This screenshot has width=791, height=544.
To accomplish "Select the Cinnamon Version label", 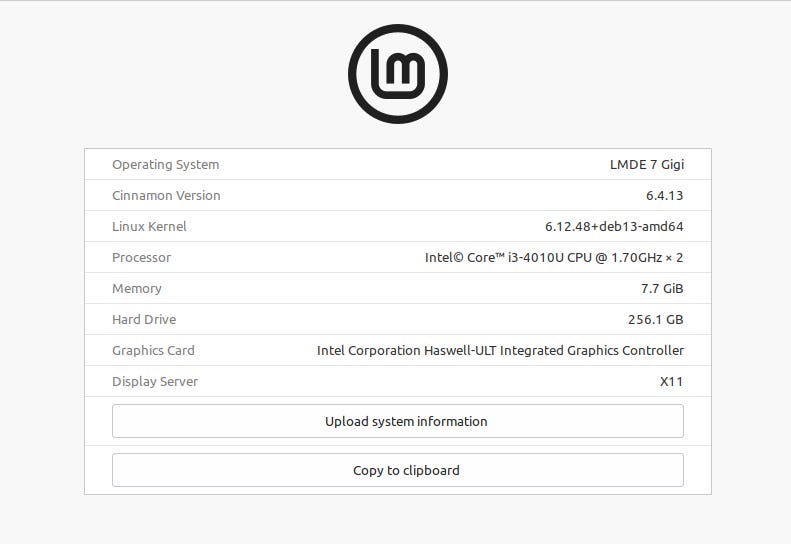I will point(166,195).
